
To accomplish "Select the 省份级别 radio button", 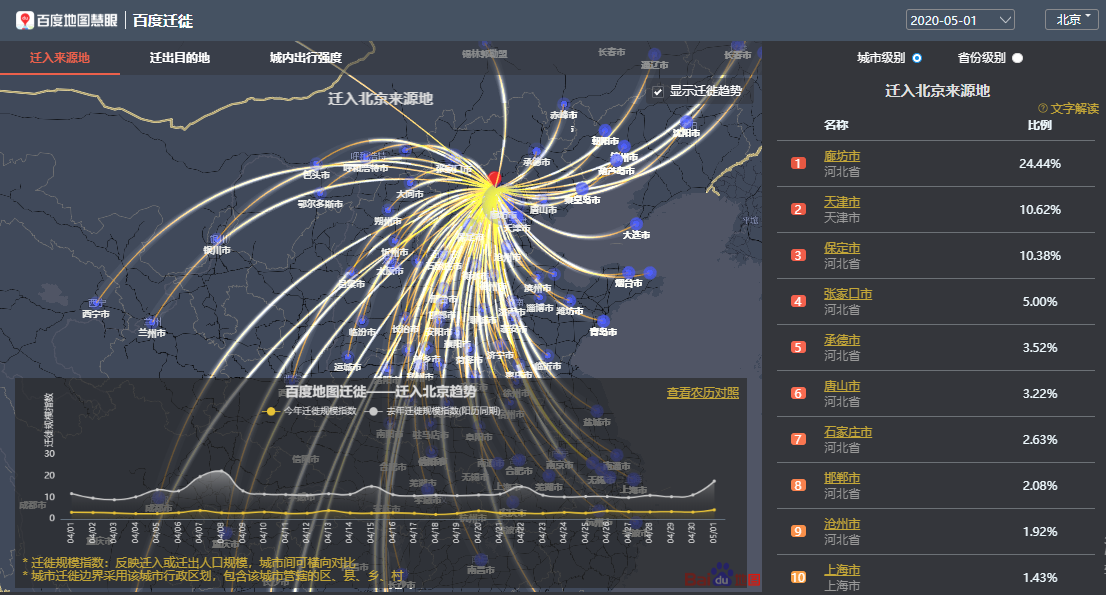I will 1017,58.
